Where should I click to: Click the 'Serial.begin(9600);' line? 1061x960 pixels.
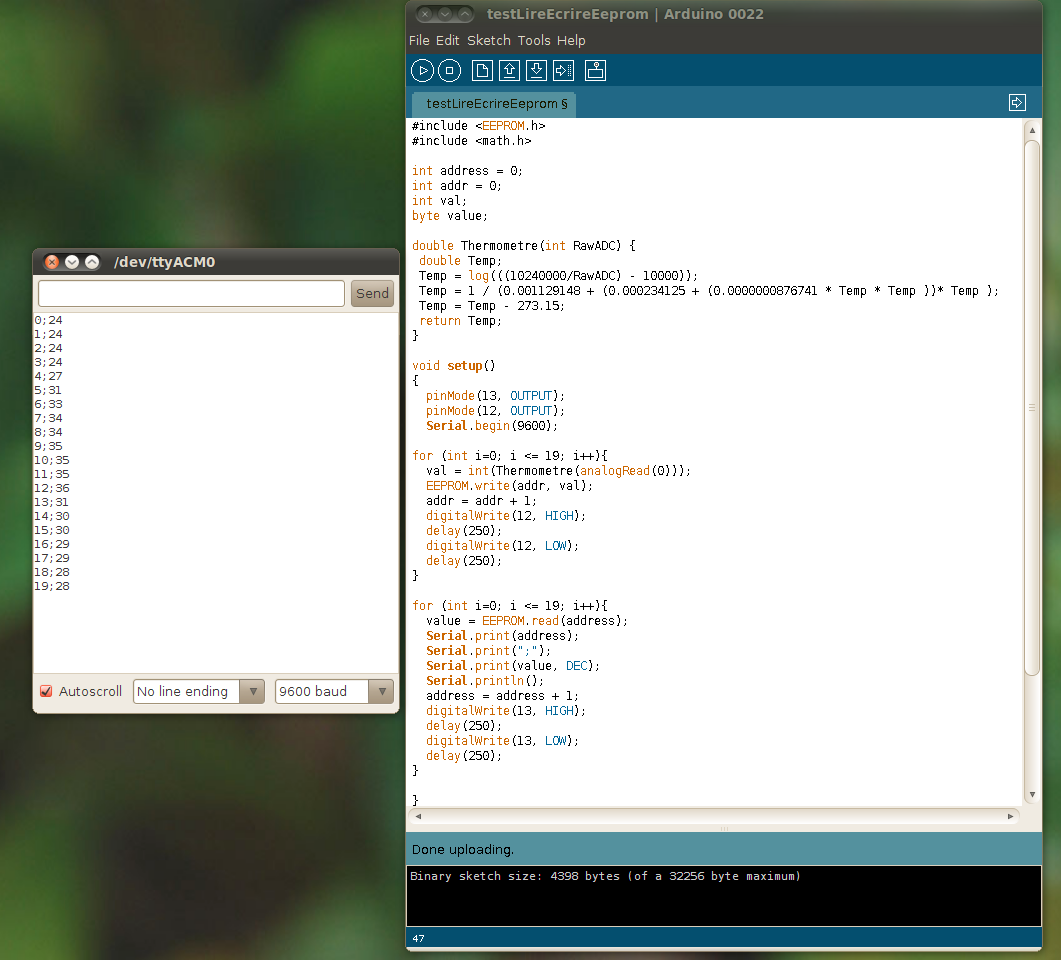tap(492, 426)
